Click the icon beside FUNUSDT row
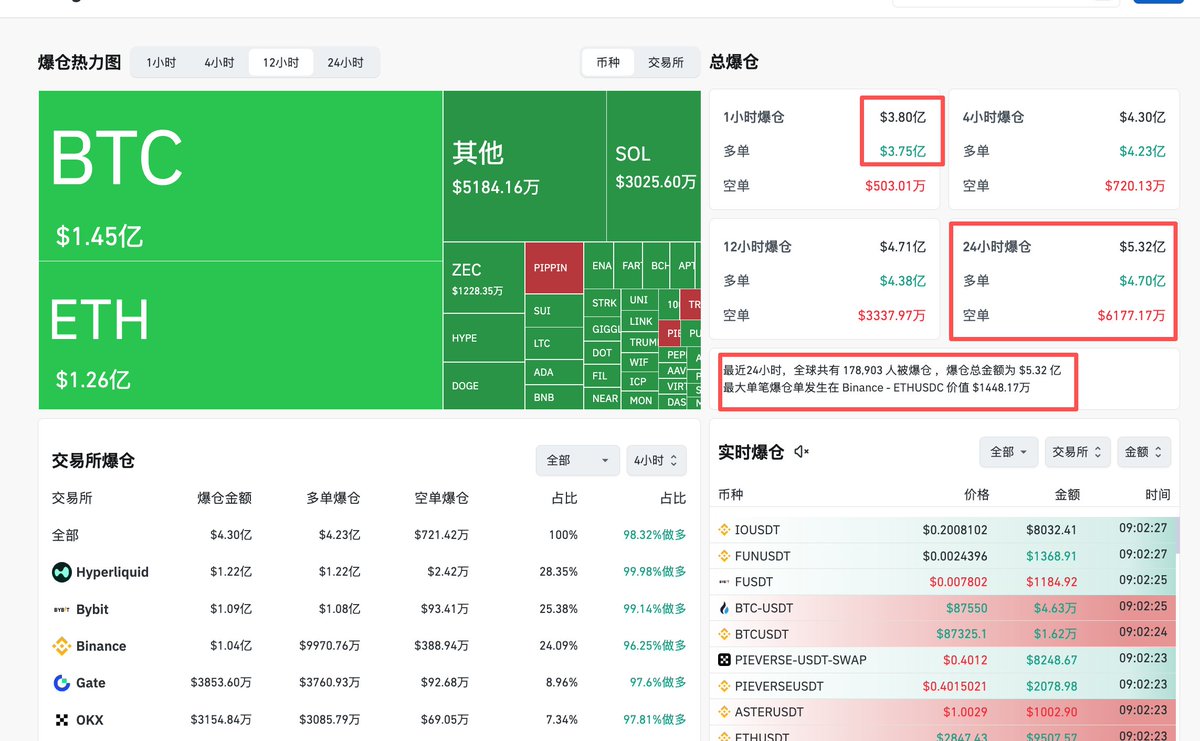1200x741 pixels. [x=725, y=555]
